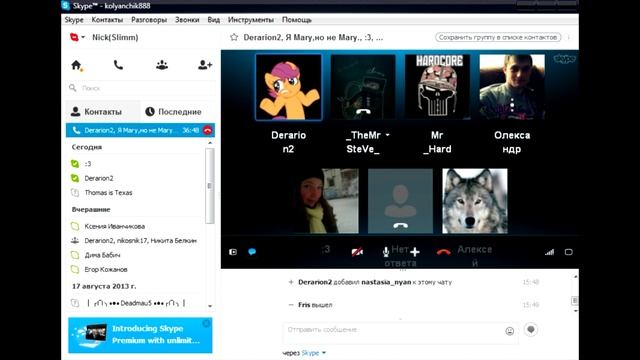The height and width of the screenshot is (360, 640).
Task: Click the contact list scrollbar thumb
Action: click(210, 186)
